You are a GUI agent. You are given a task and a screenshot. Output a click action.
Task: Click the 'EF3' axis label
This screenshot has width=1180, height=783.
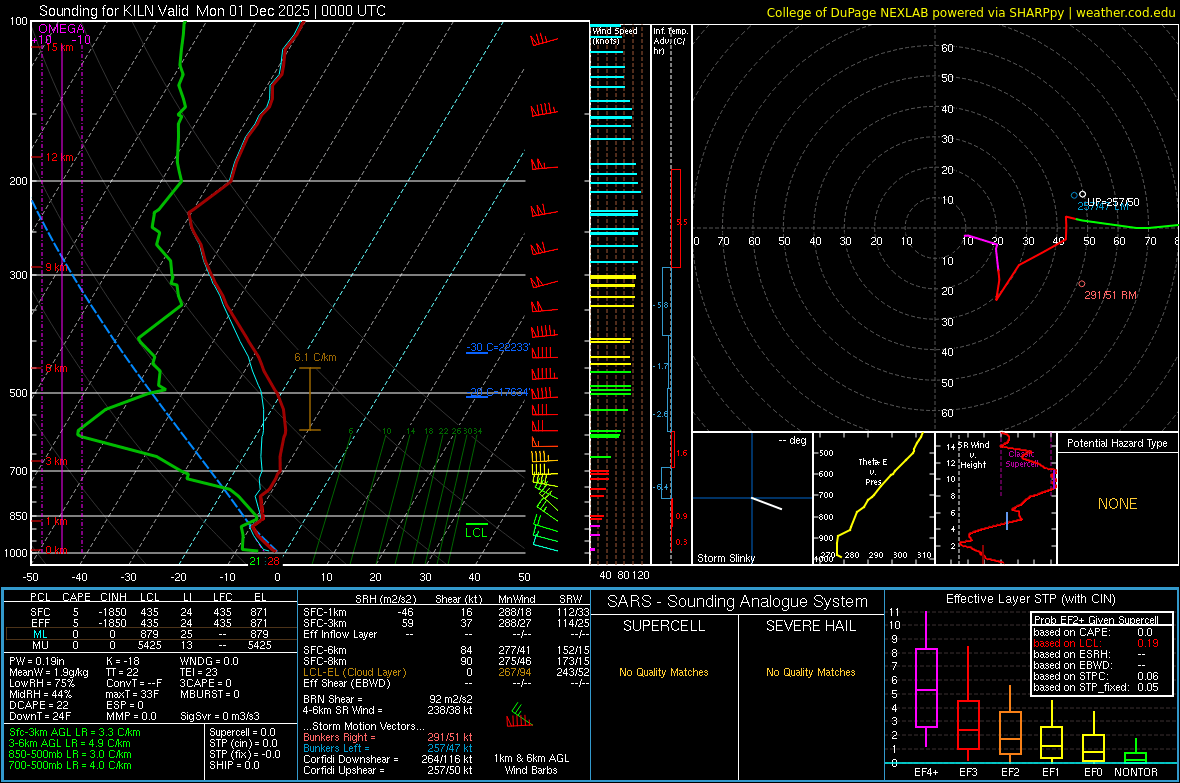(968, 772)
